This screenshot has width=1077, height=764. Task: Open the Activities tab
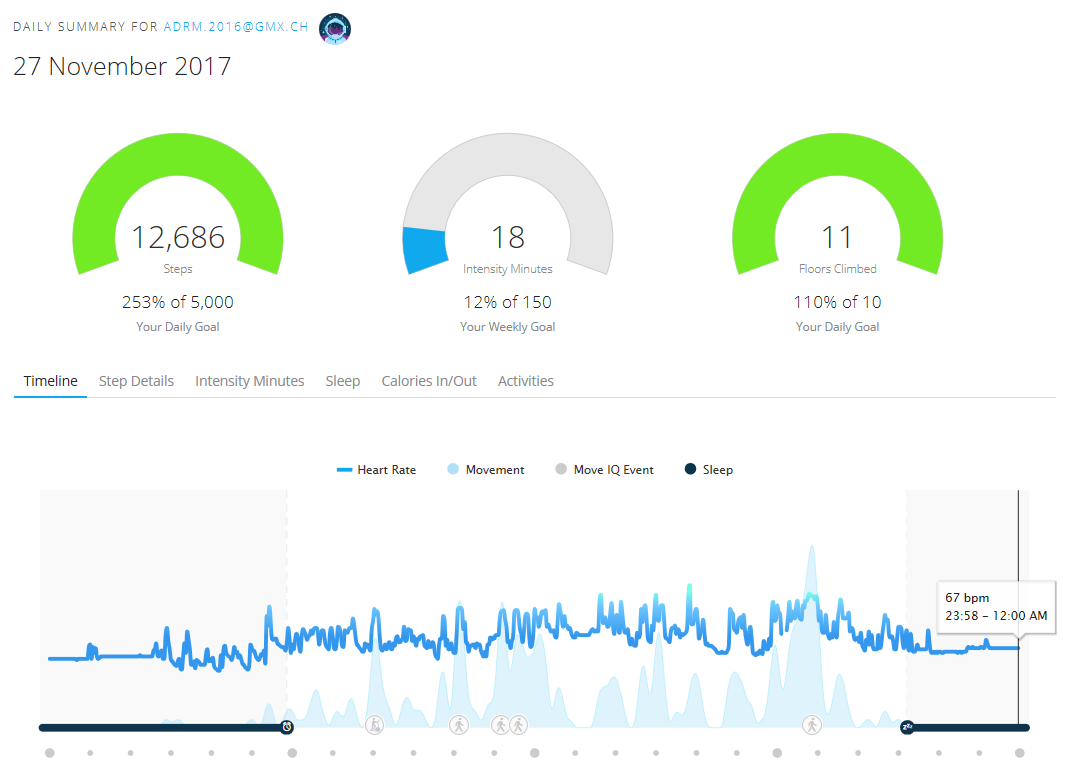525,381
